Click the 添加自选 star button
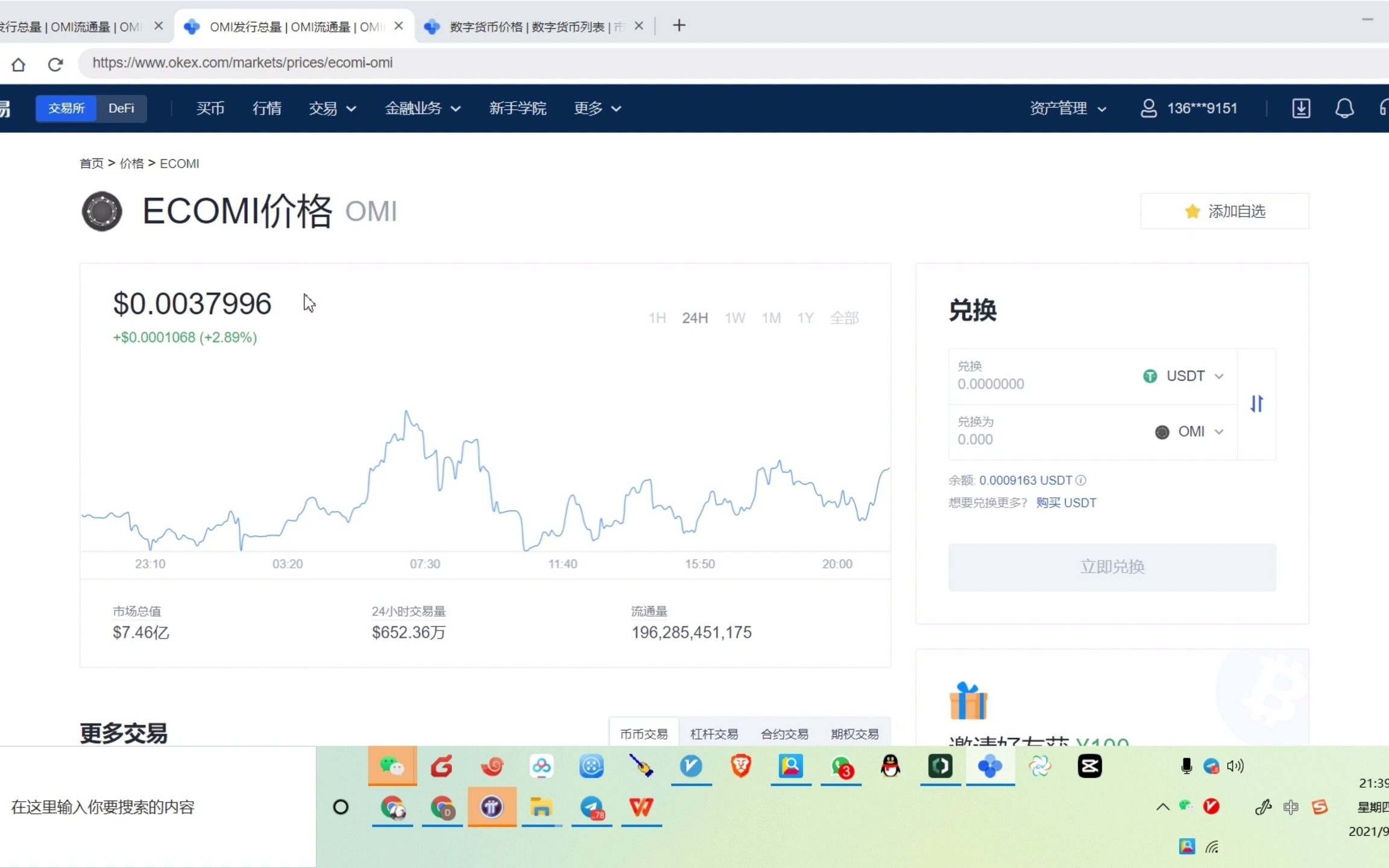 click(x=1224, y=211)
